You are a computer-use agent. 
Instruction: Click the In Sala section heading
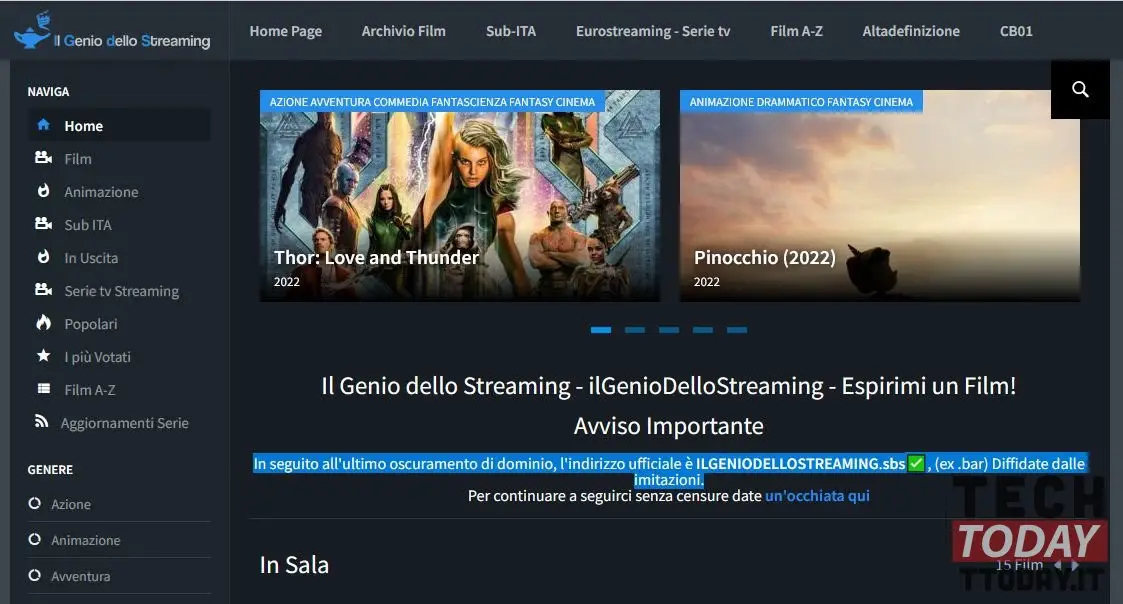pos(294,565)
